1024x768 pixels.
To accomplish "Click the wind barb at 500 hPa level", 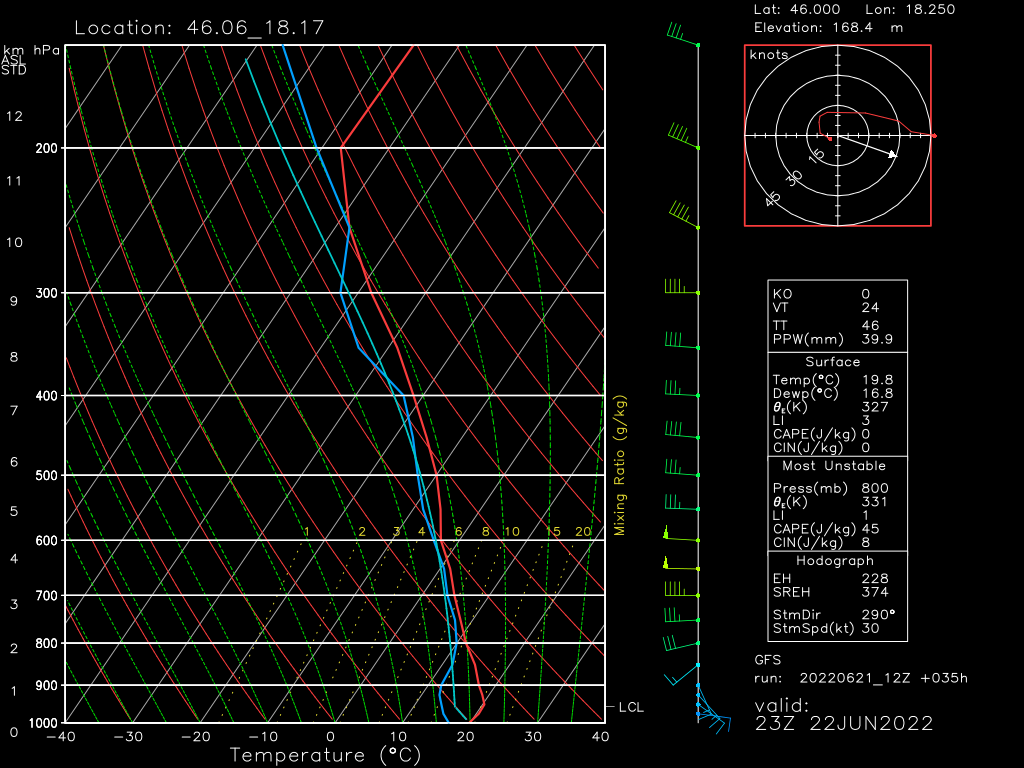I will pyautogui.click(x=681, y=471).
